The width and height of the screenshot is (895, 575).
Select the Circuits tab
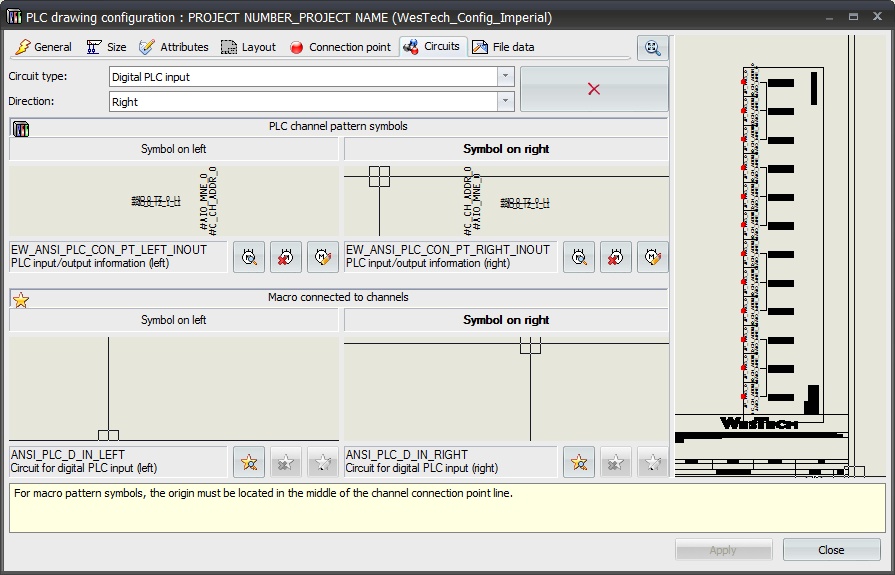point(433,46)
